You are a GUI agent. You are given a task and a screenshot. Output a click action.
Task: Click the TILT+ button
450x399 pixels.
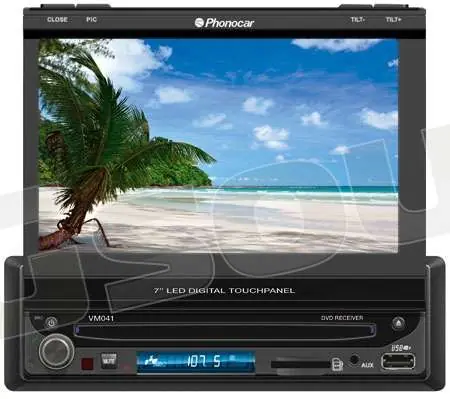(x=393, y=20)
